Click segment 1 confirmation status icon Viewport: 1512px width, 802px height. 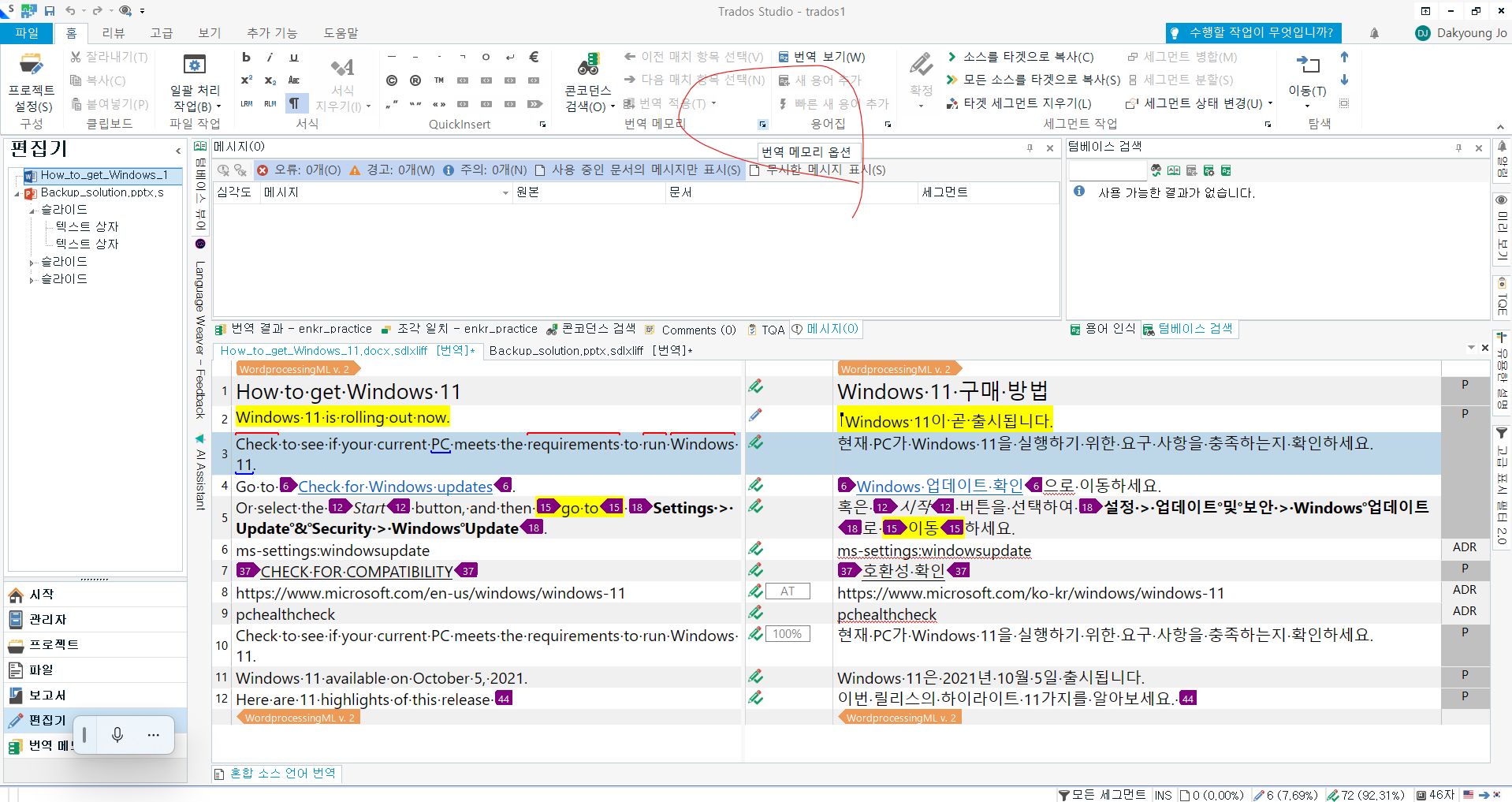(755, 386)
